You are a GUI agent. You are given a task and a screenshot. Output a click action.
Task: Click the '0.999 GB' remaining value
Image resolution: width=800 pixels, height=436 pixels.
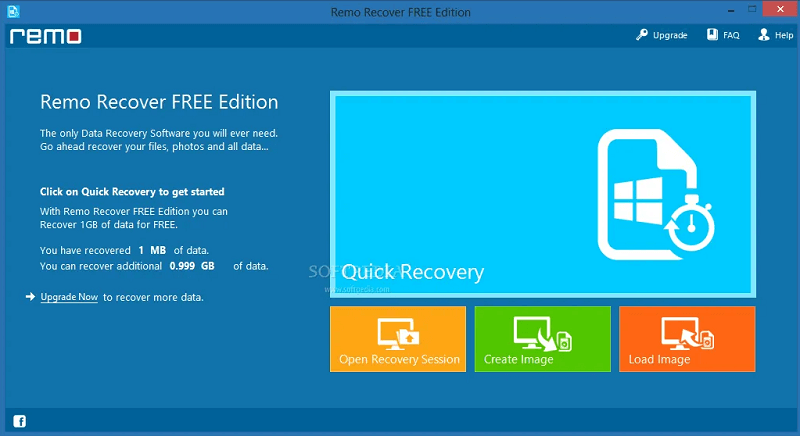click(x=192, y=266)
